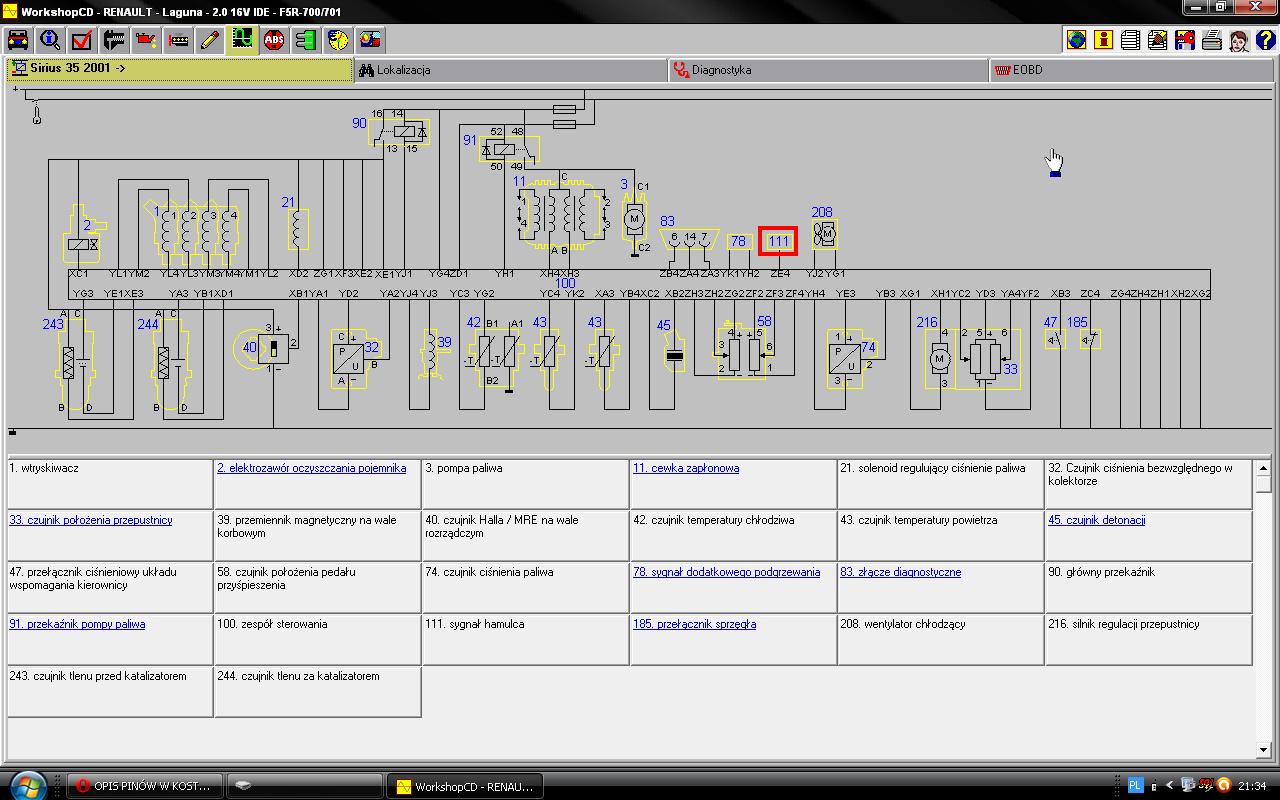Image resolution: width=1280 pixels, height=800 pixels.
Task: Click the legend scrollbar up arrow
Action: tap(1264, 468)
